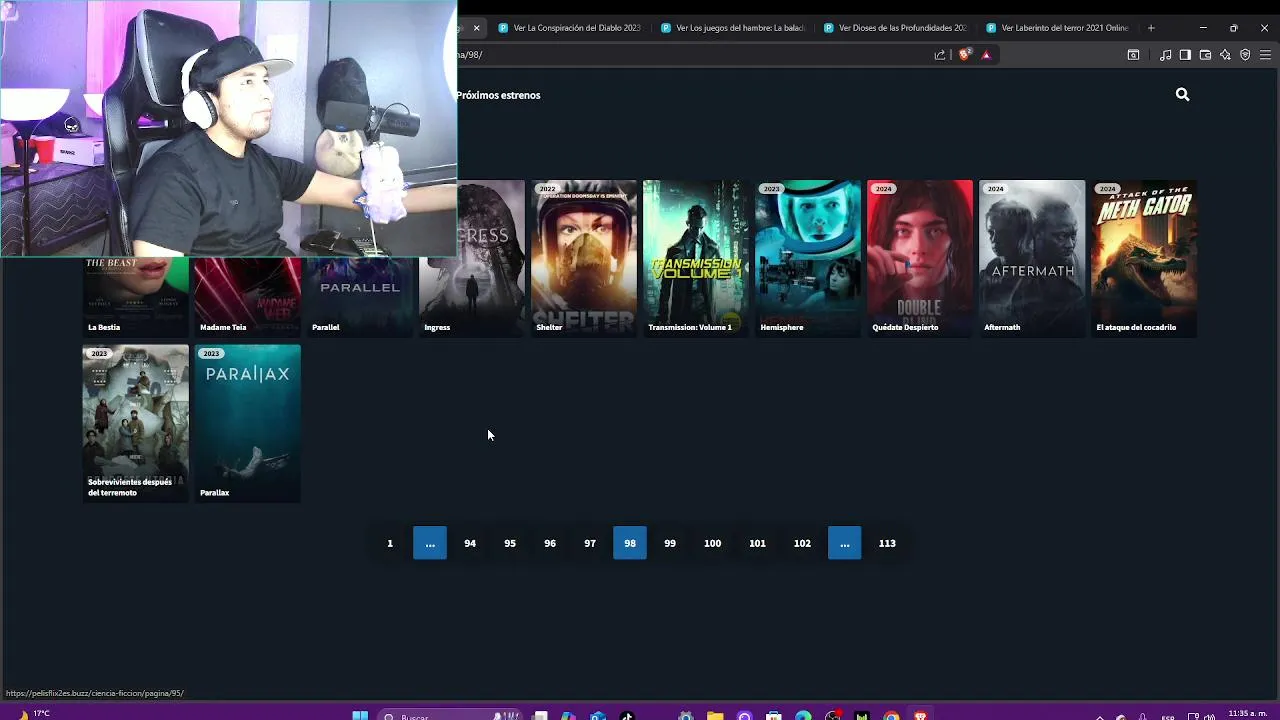
Task: Click the 2024 year badge on Aftermath
Action: [x=995, y=189]
